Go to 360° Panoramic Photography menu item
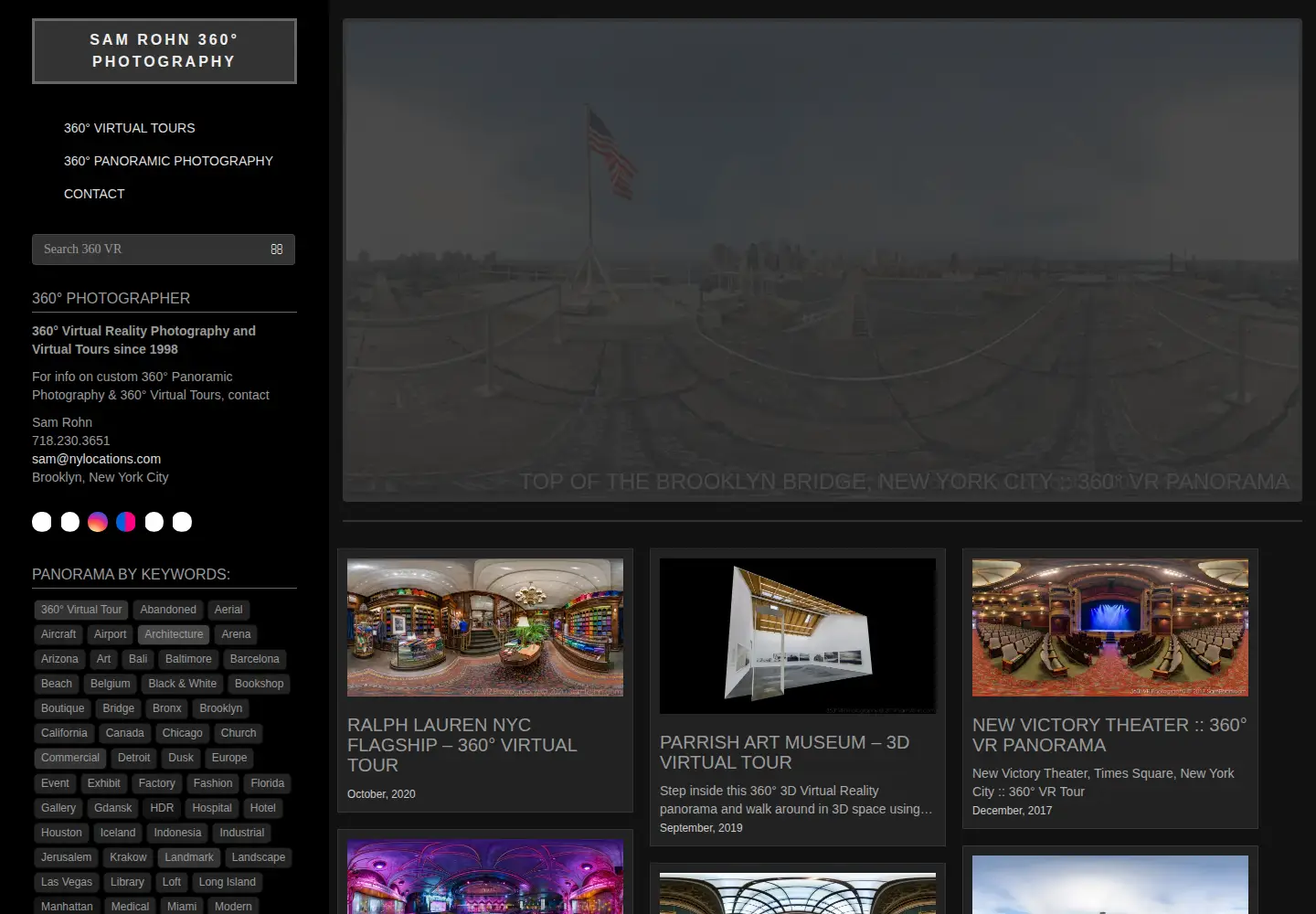1316x914 pixels. [168, 161]
